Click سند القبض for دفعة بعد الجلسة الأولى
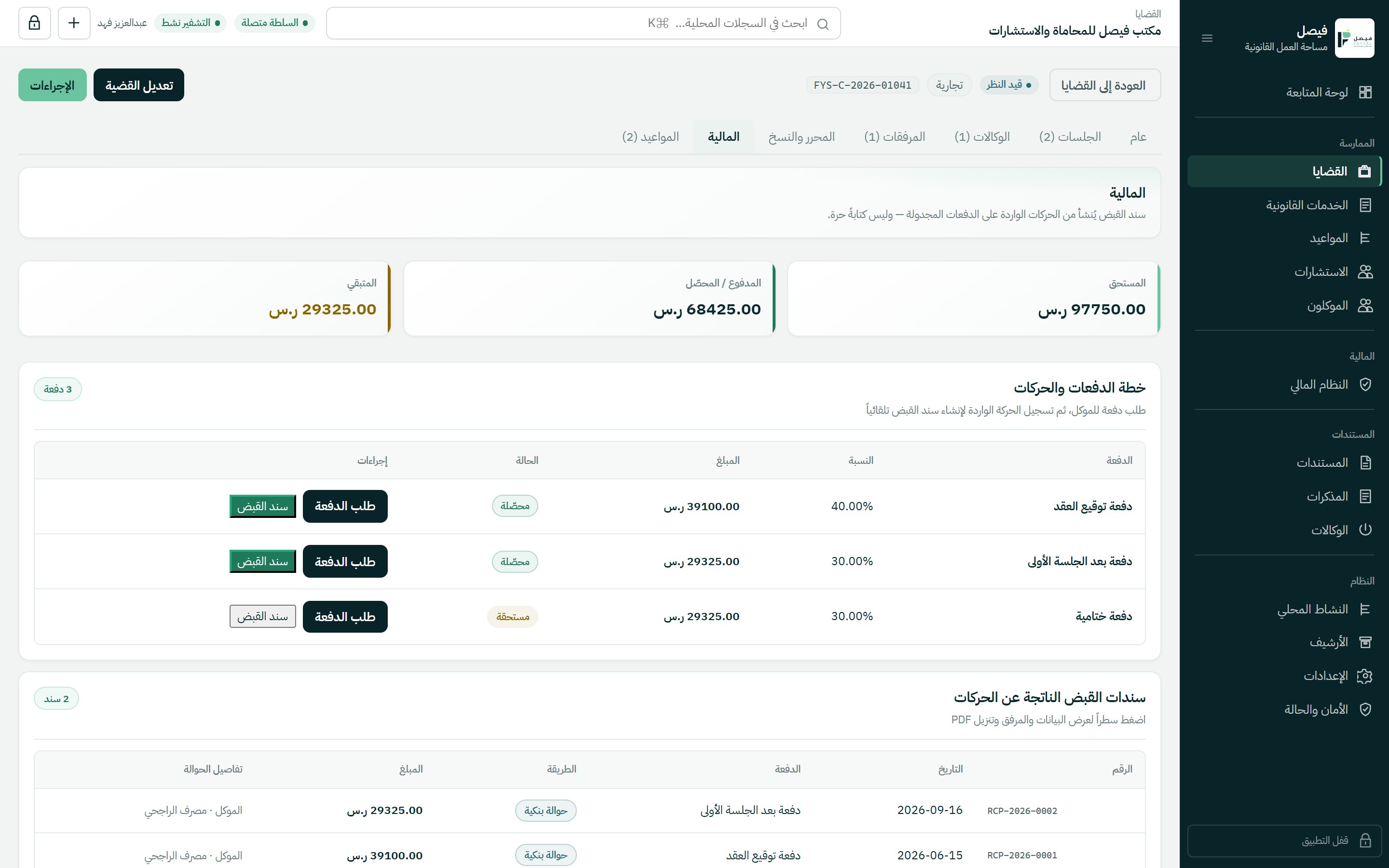 263,561
